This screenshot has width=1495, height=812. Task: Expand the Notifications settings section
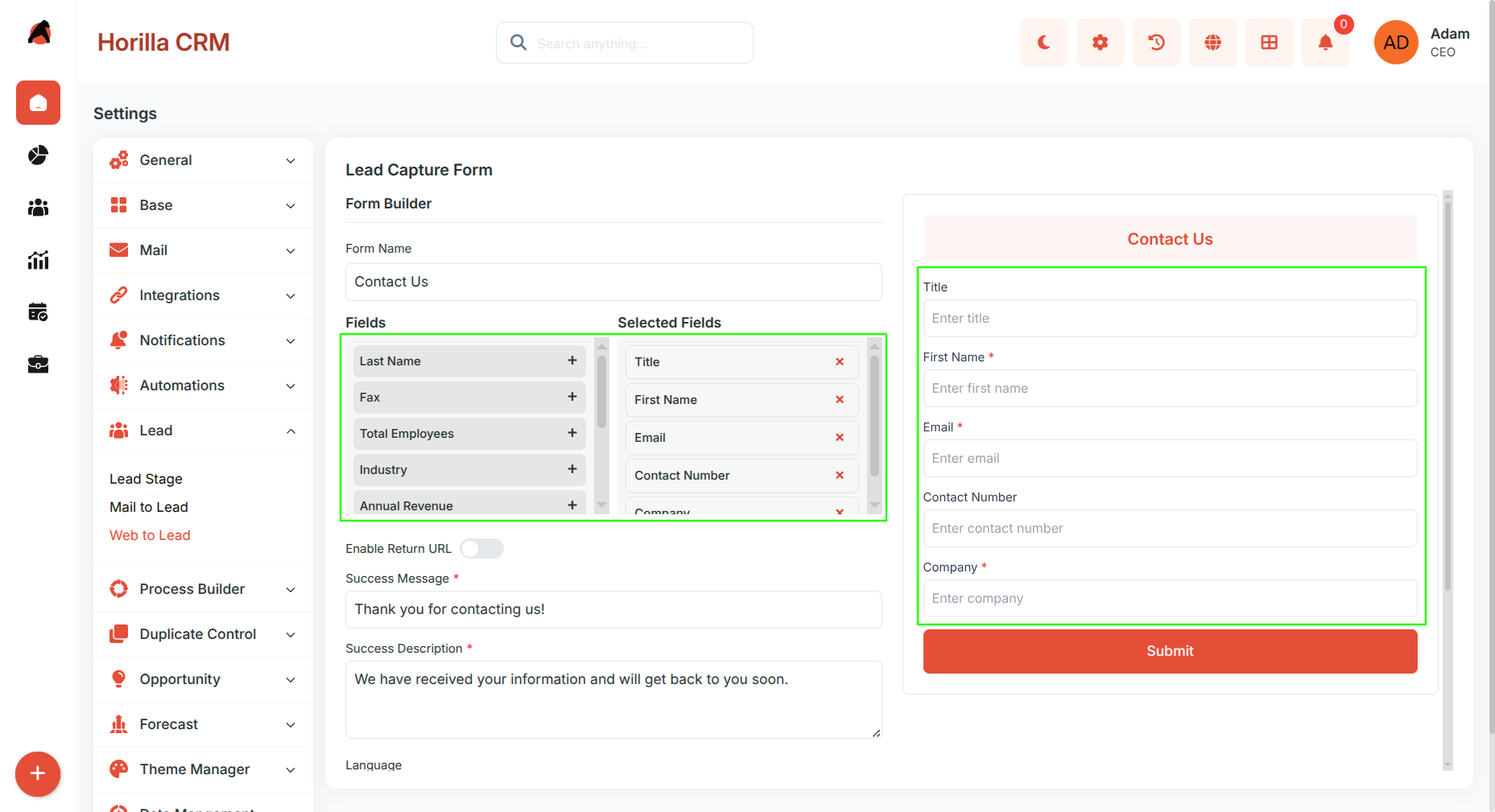pos(203,340)
